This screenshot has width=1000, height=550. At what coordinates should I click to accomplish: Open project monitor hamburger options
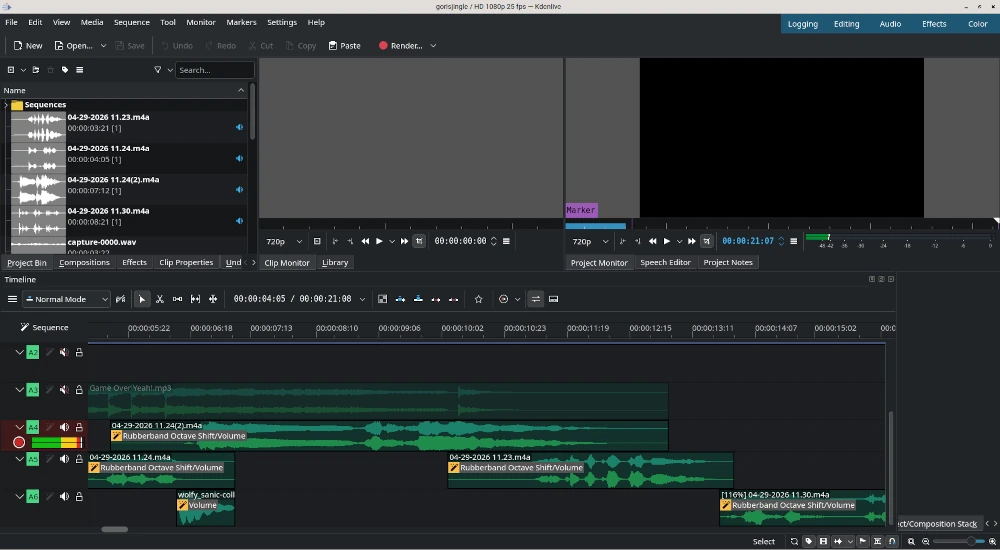click(x=793, y=241)
